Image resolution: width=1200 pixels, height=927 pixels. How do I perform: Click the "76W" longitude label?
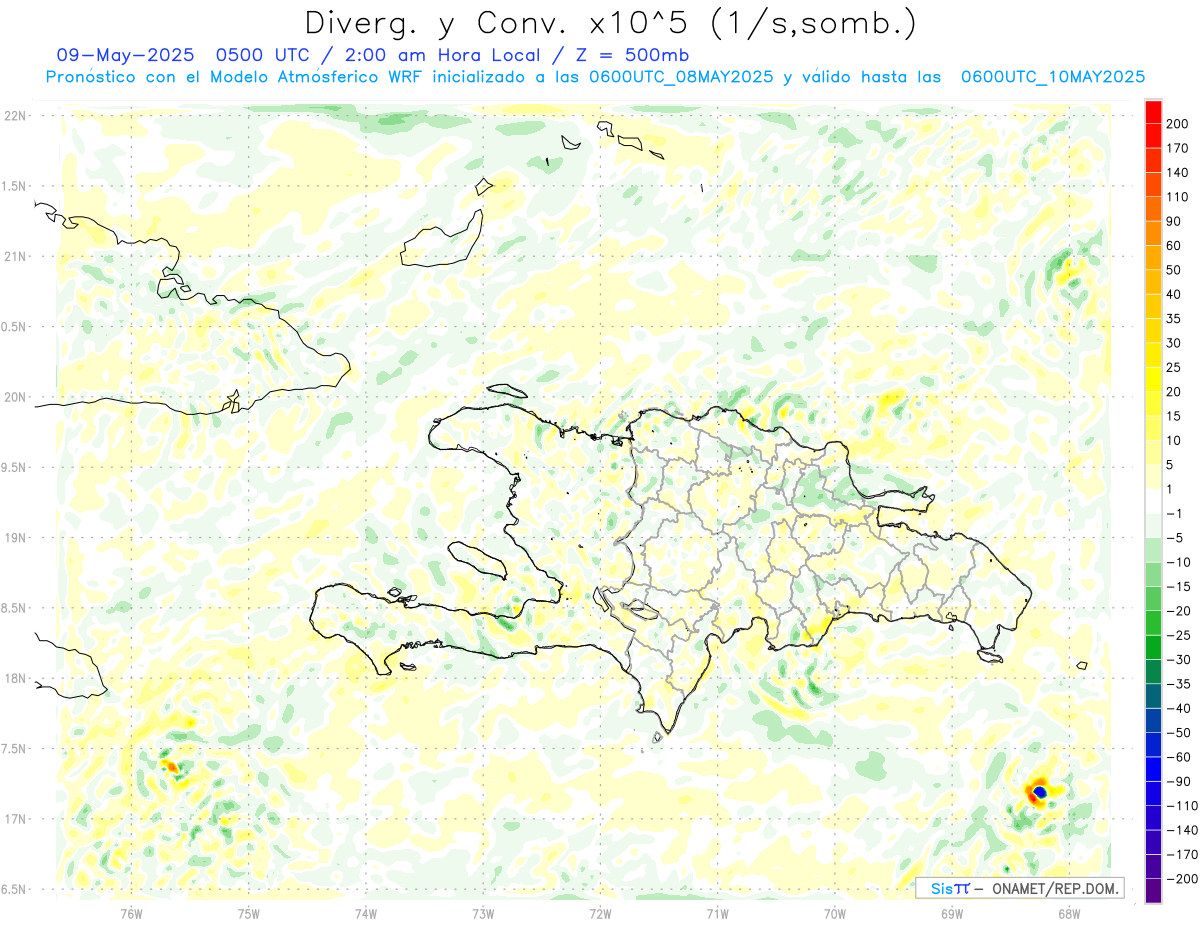point(131,913)
